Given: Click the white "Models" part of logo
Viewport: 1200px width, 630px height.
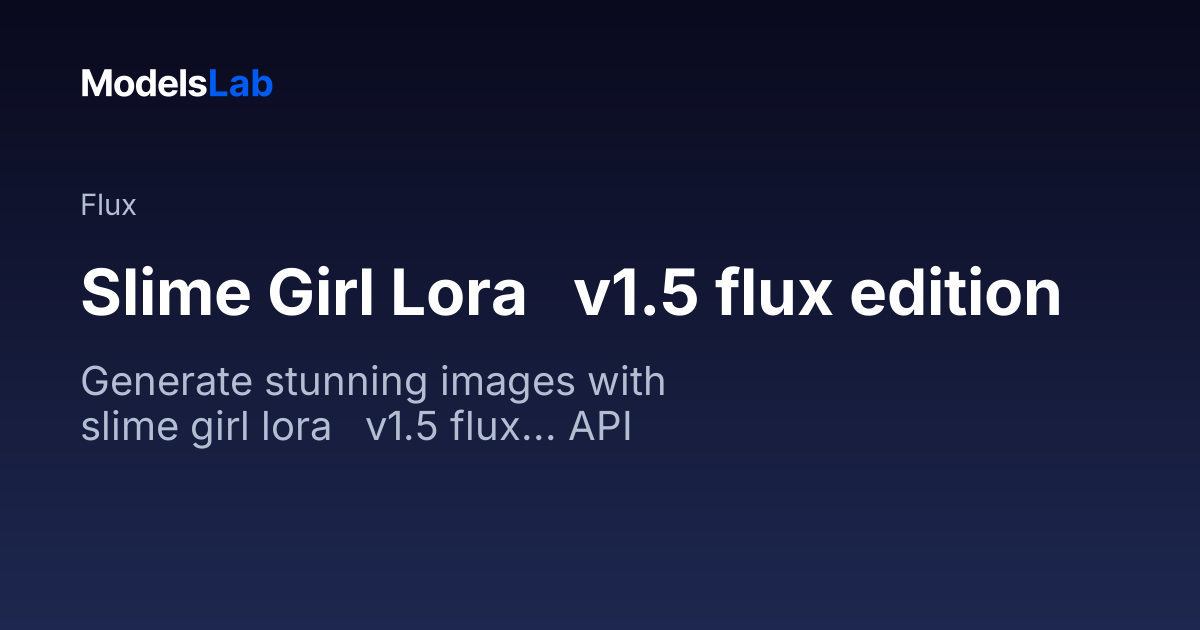Looking at the screenshot, I should [x=145, y=84].
